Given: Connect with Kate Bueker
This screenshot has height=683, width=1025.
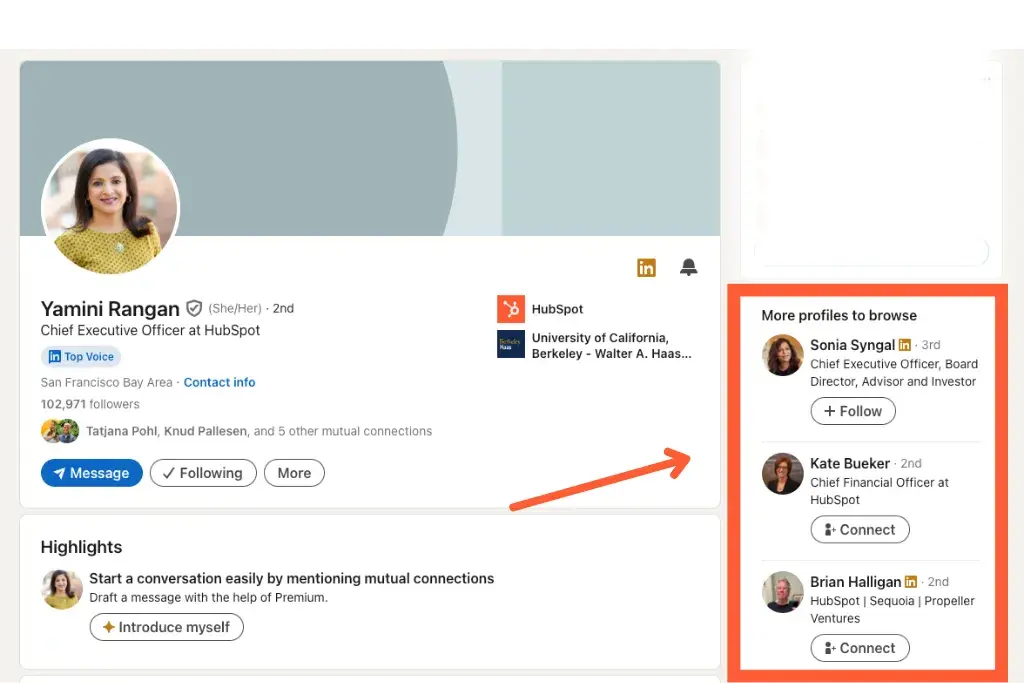Looking at the screenshot, I should [859, 529].
